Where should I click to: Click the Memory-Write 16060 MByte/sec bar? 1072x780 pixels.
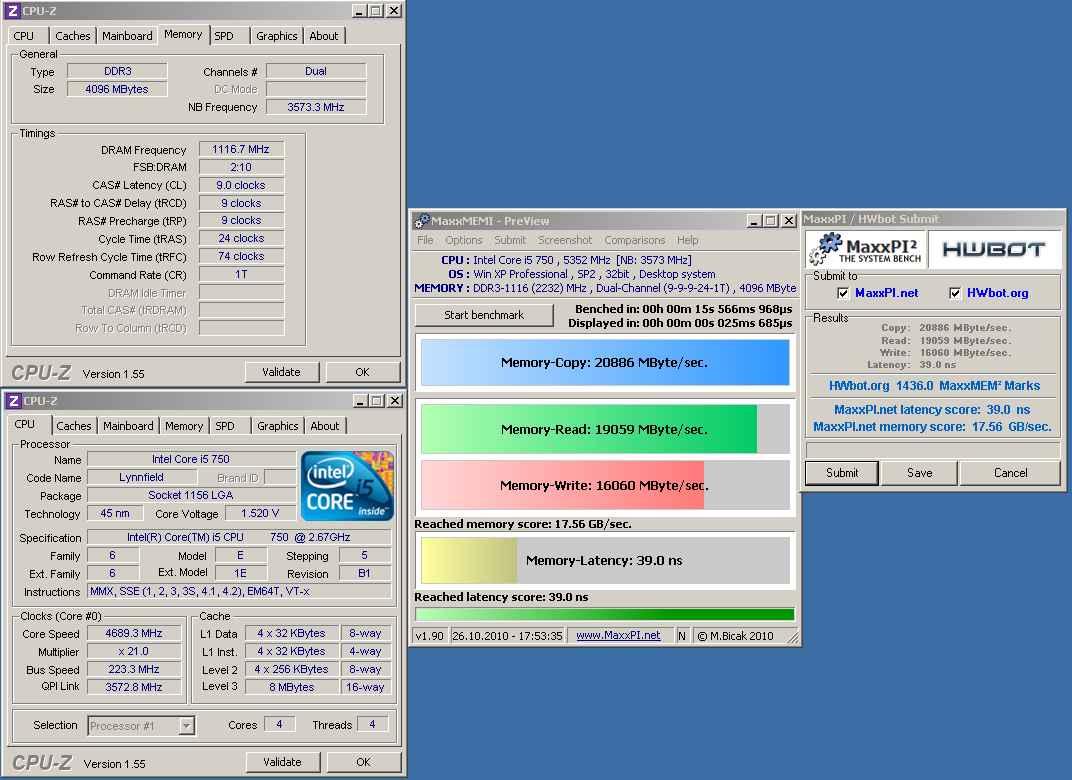tap(605, 485)
